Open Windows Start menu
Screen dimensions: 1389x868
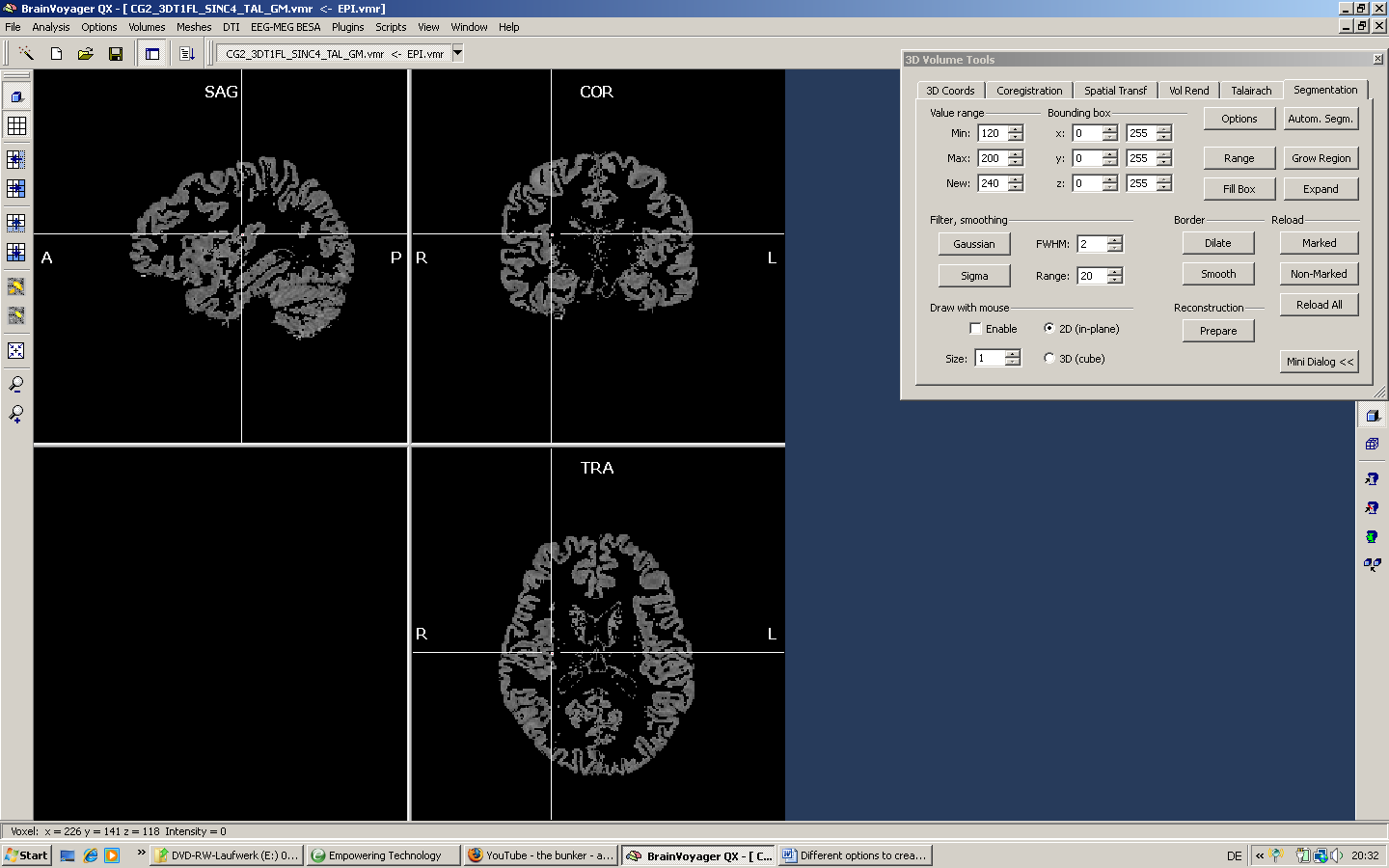pos(26,855)
